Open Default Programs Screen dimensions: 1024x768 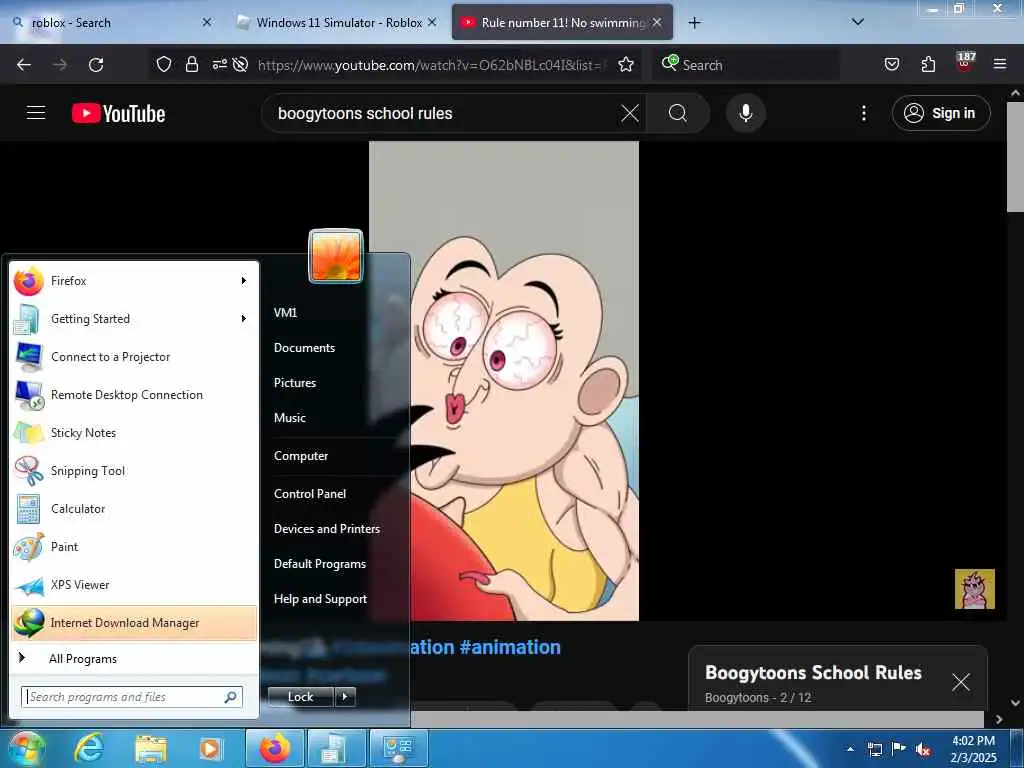pos(320,564)
